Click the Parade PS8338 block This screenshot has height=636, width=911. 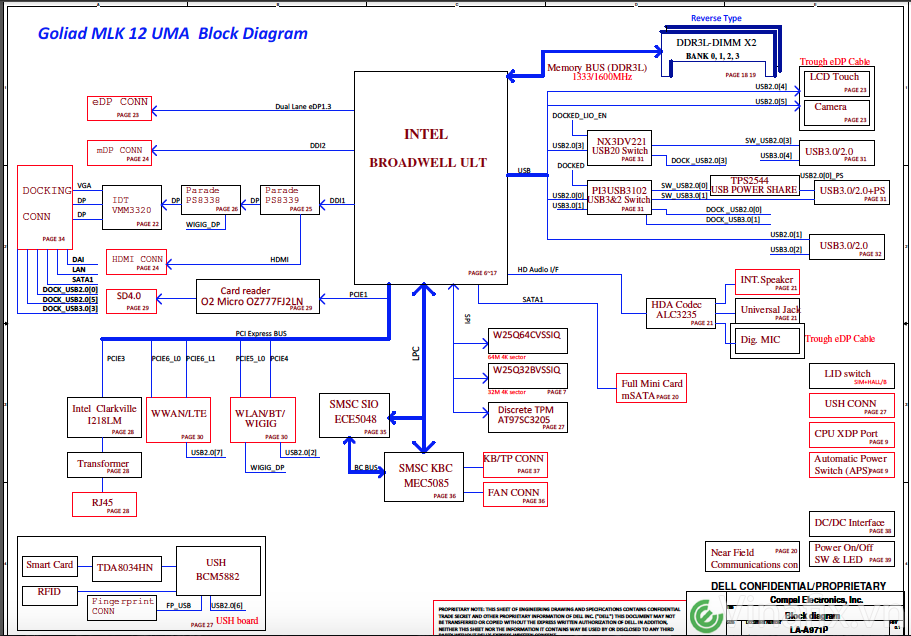pyautogui.click(x=210, y=200)
